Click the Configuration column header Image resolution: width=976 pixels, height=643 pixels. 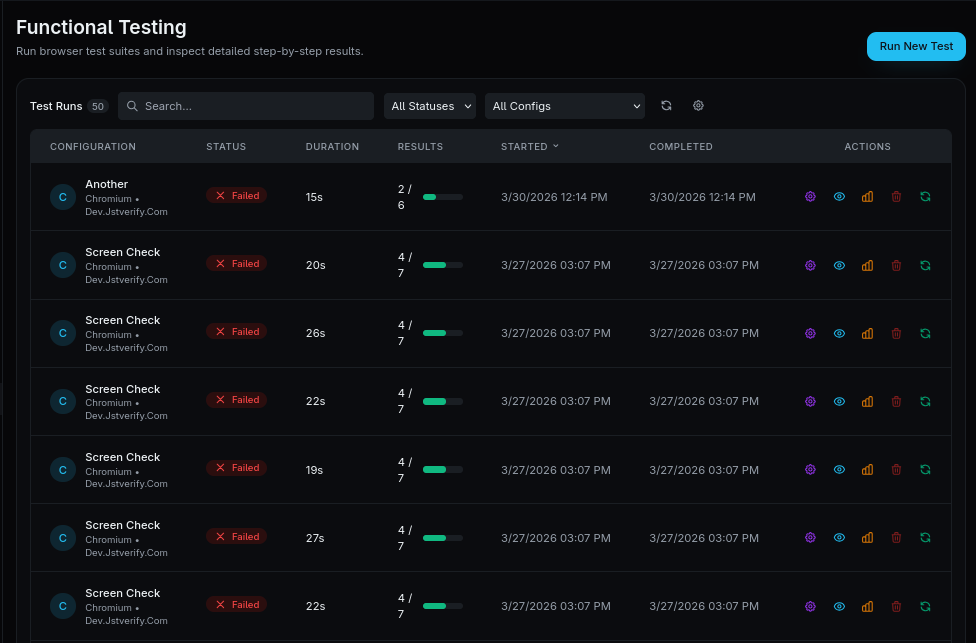point(93,146)
